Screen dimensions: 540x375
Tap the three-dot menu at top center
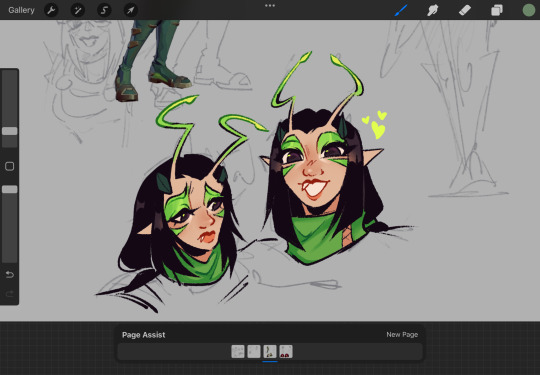pyautogui.click(x=270, y=6)
